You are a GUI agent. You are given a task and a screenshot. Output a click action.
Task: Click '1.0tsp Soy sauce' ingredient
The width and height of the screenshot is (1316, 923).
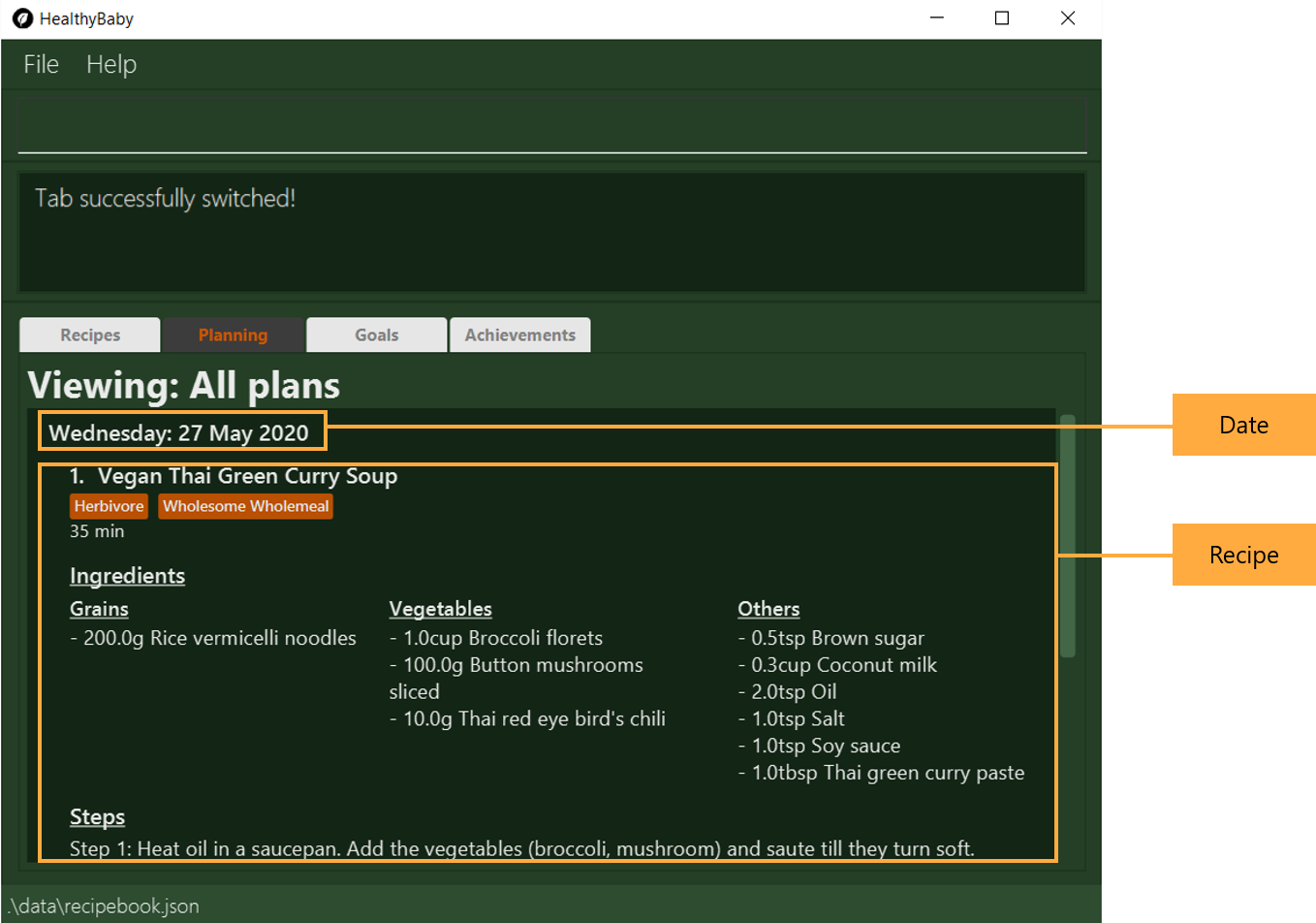(x=819, y=746)
